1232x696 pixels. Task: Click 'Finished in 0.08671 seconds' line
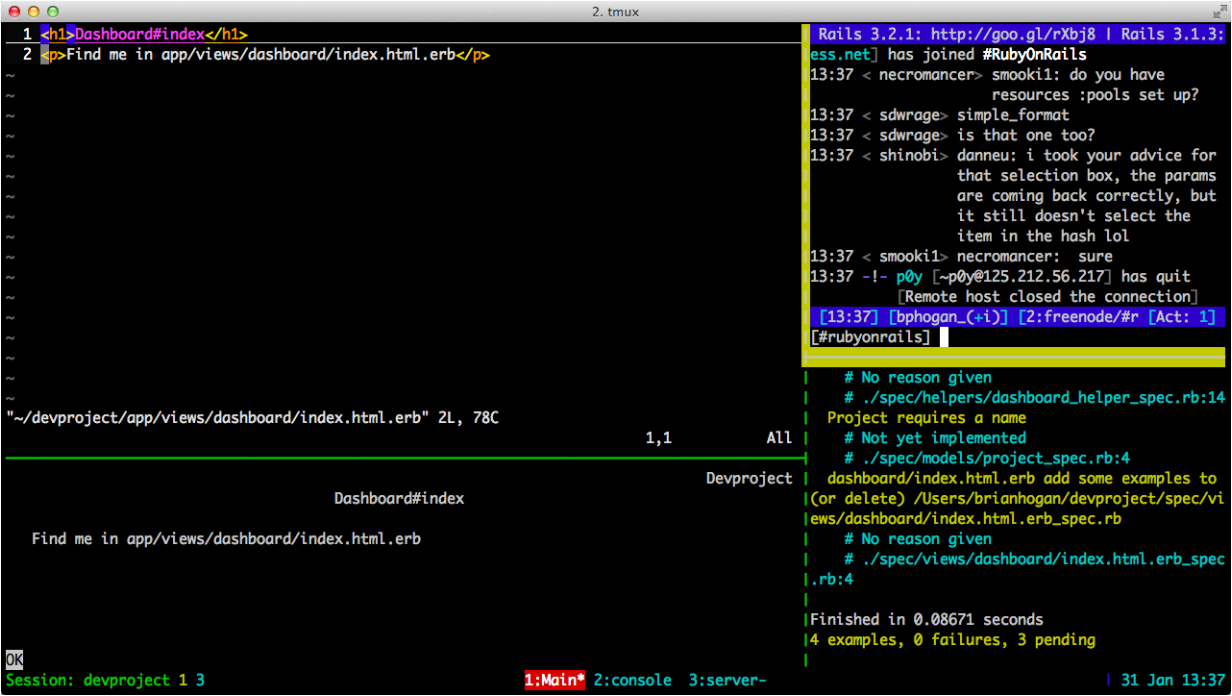point(926,619)
